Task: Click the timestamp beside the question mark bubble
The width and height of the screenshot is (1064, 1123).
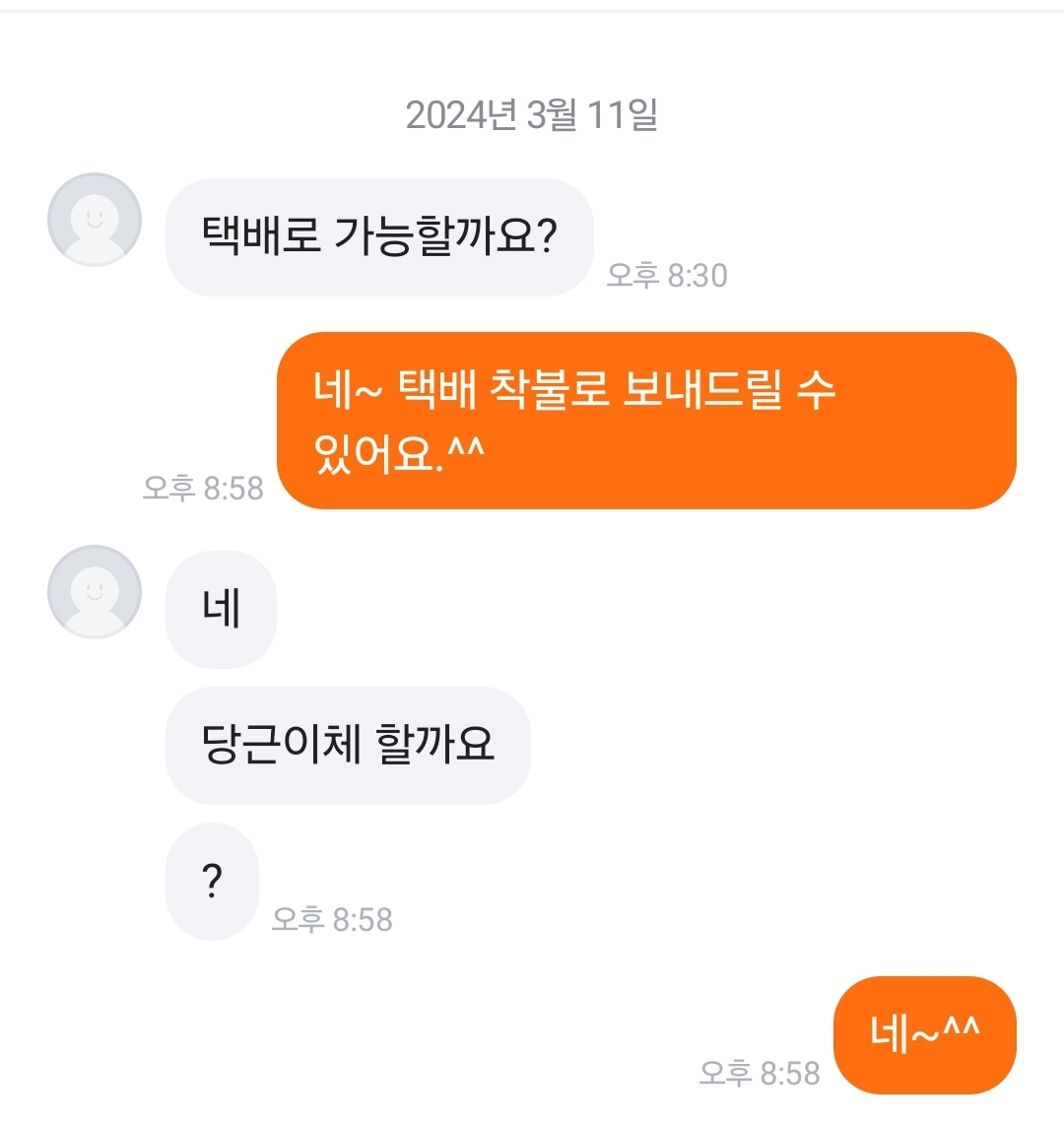Action: (332, 919)
